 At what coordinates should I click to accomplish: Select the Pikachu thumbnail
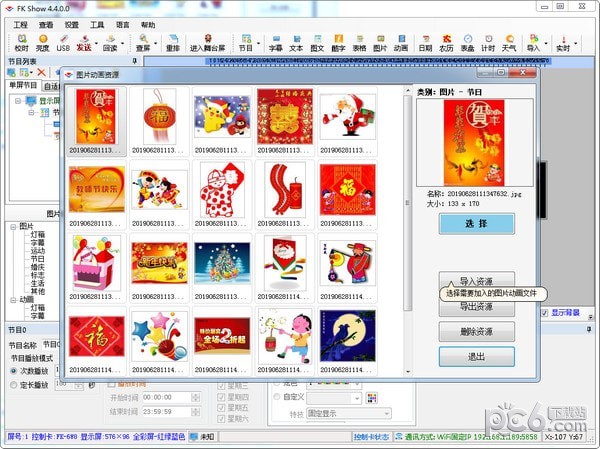pyautogui.click(x=222, y=121)
